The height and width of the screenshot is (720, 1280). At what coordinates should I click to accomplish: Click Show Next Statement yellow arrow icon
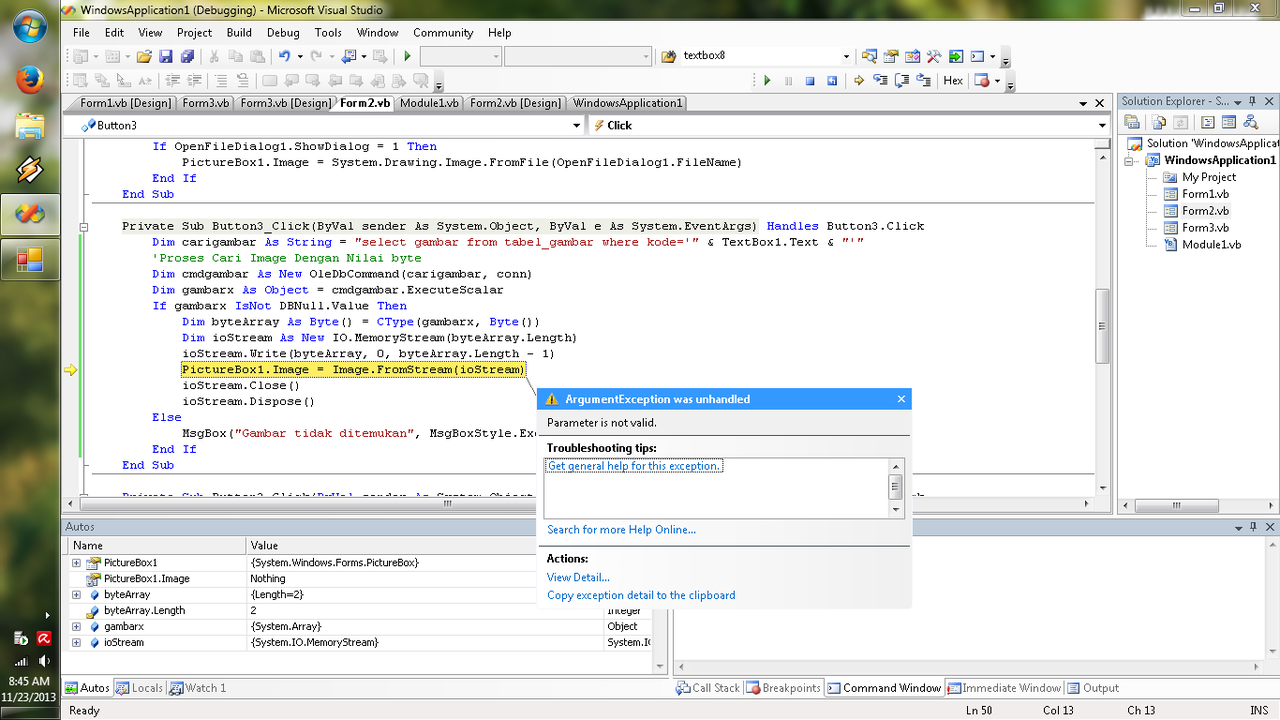coord(858,81)
